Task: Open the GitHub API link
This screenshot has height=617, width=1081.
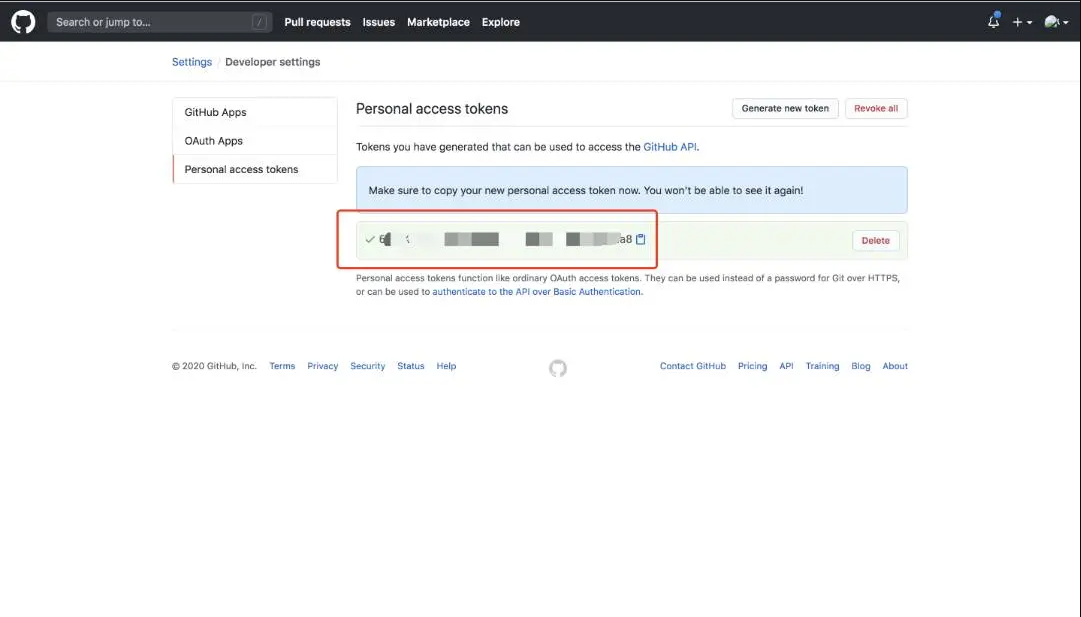Action: [669, 147]
